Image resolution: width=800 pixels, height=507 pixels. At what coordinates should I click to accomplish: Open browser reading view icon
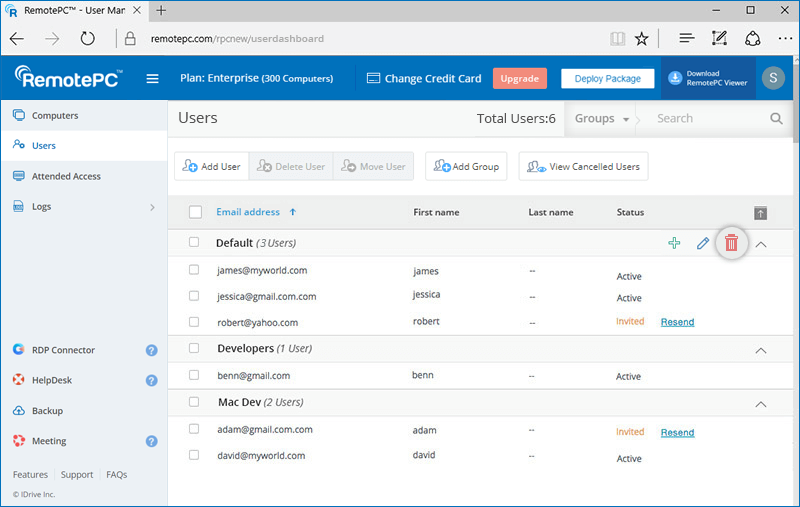pyautogui.click(x=617, y=38)
